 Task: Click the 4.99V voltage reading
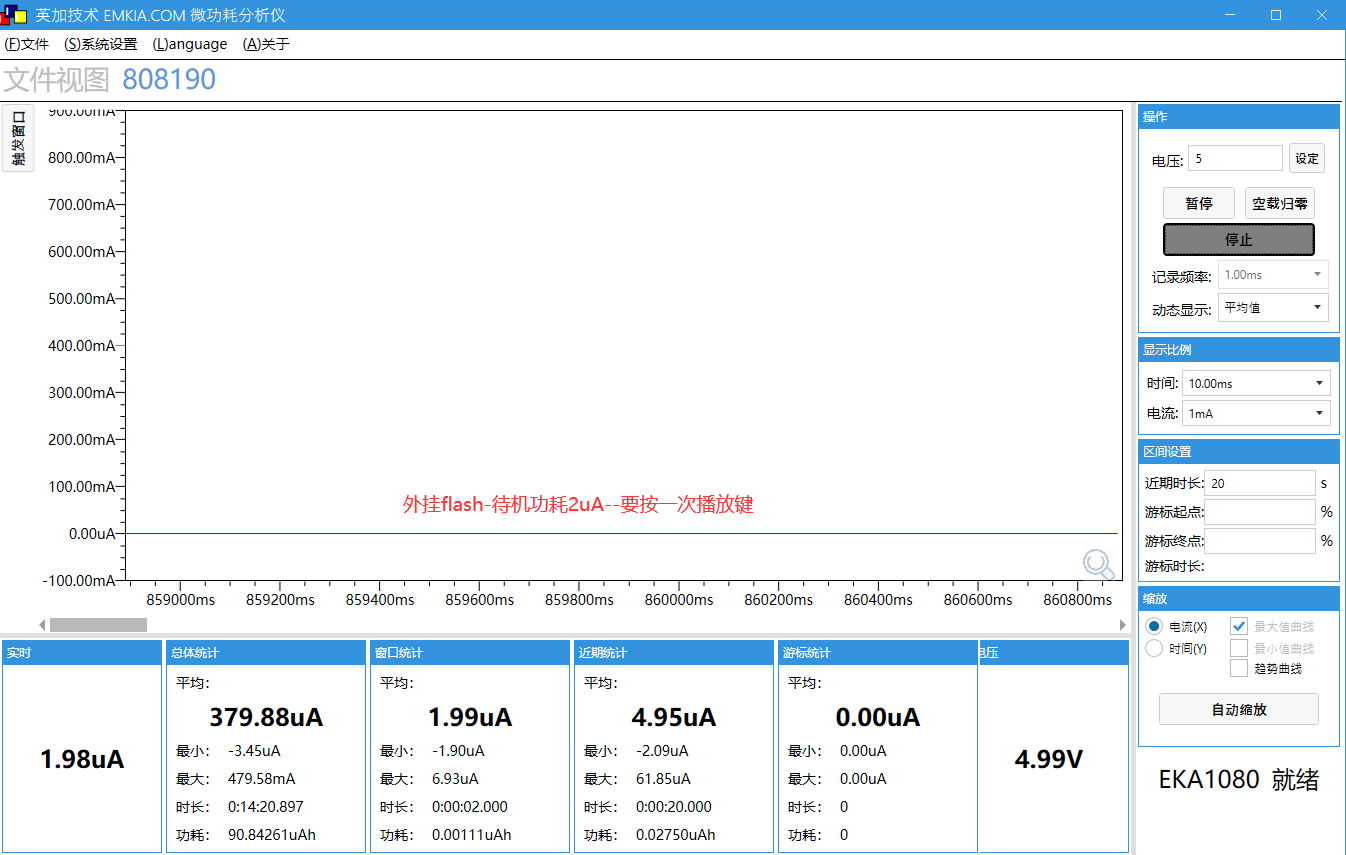(x=1049, y=759)
